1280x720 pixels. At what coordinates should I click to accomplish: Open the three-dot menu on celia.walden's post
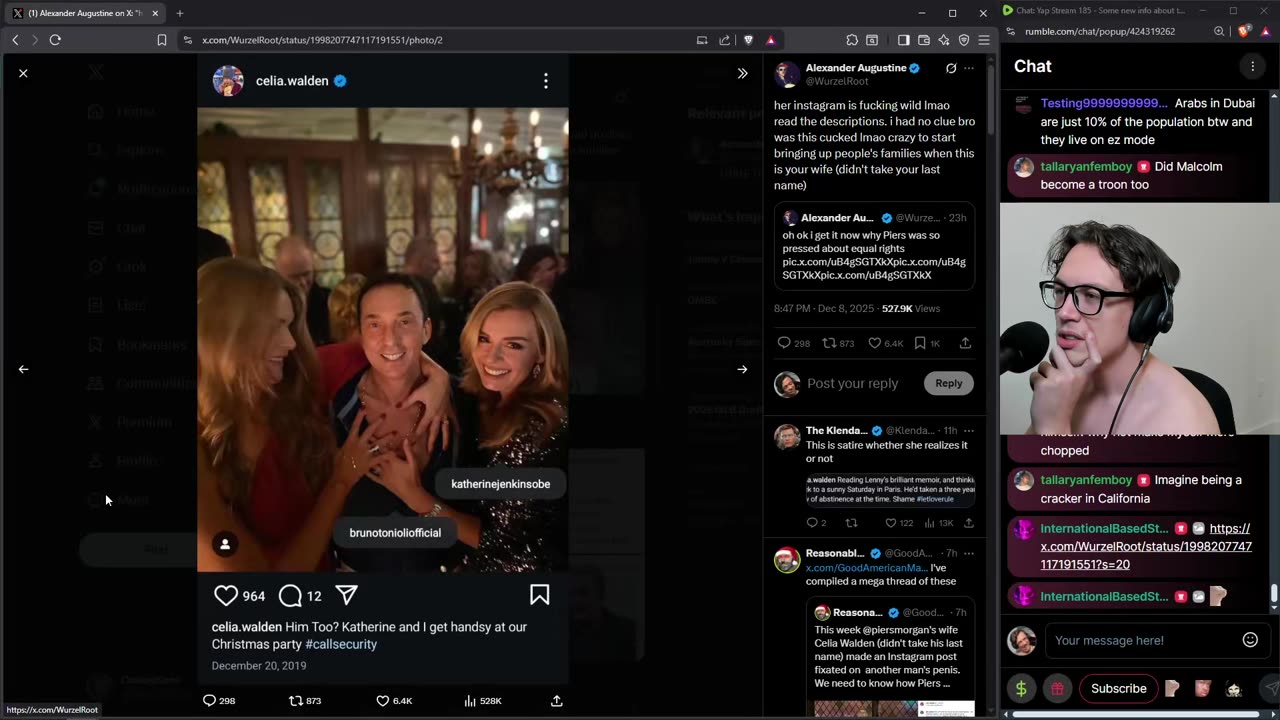546,81
